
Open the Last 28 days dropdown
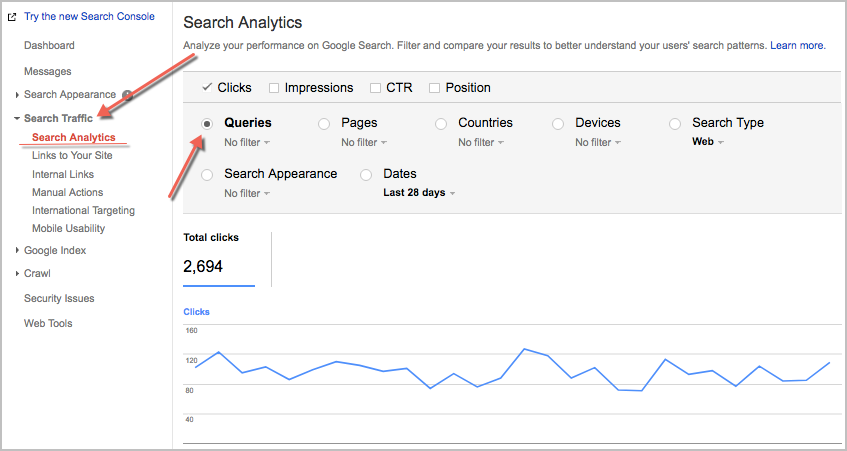(x=419, y=193)
